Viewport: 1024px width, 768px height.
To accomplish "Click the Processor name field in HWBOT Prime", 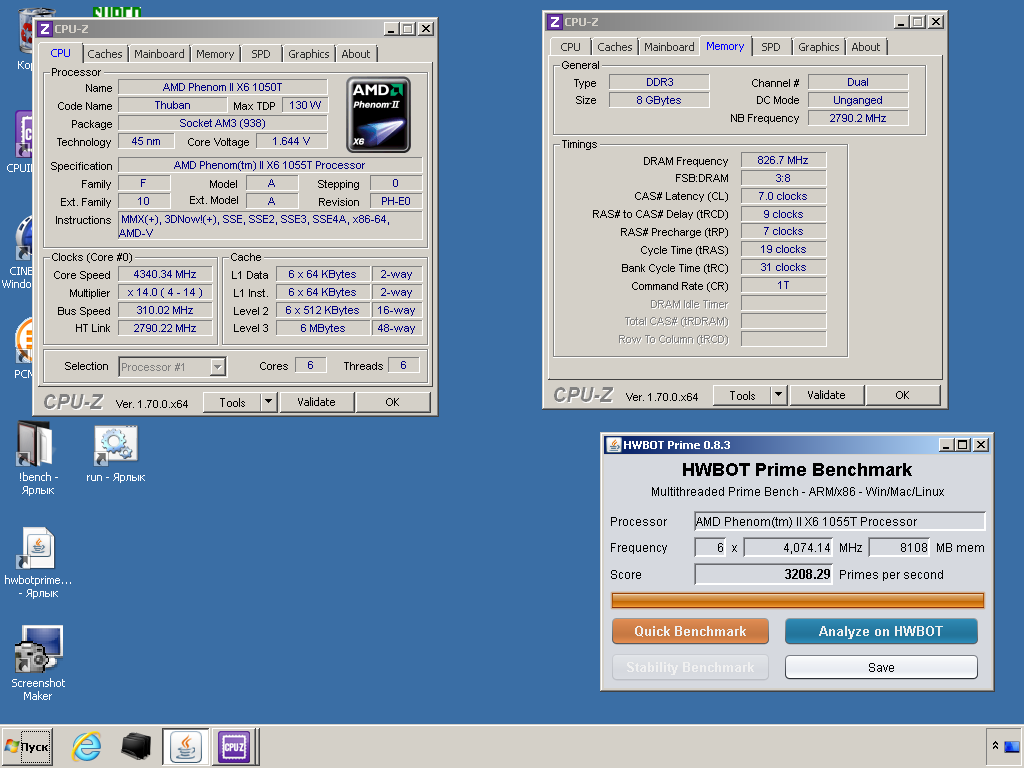I will (x=839, y=521).
